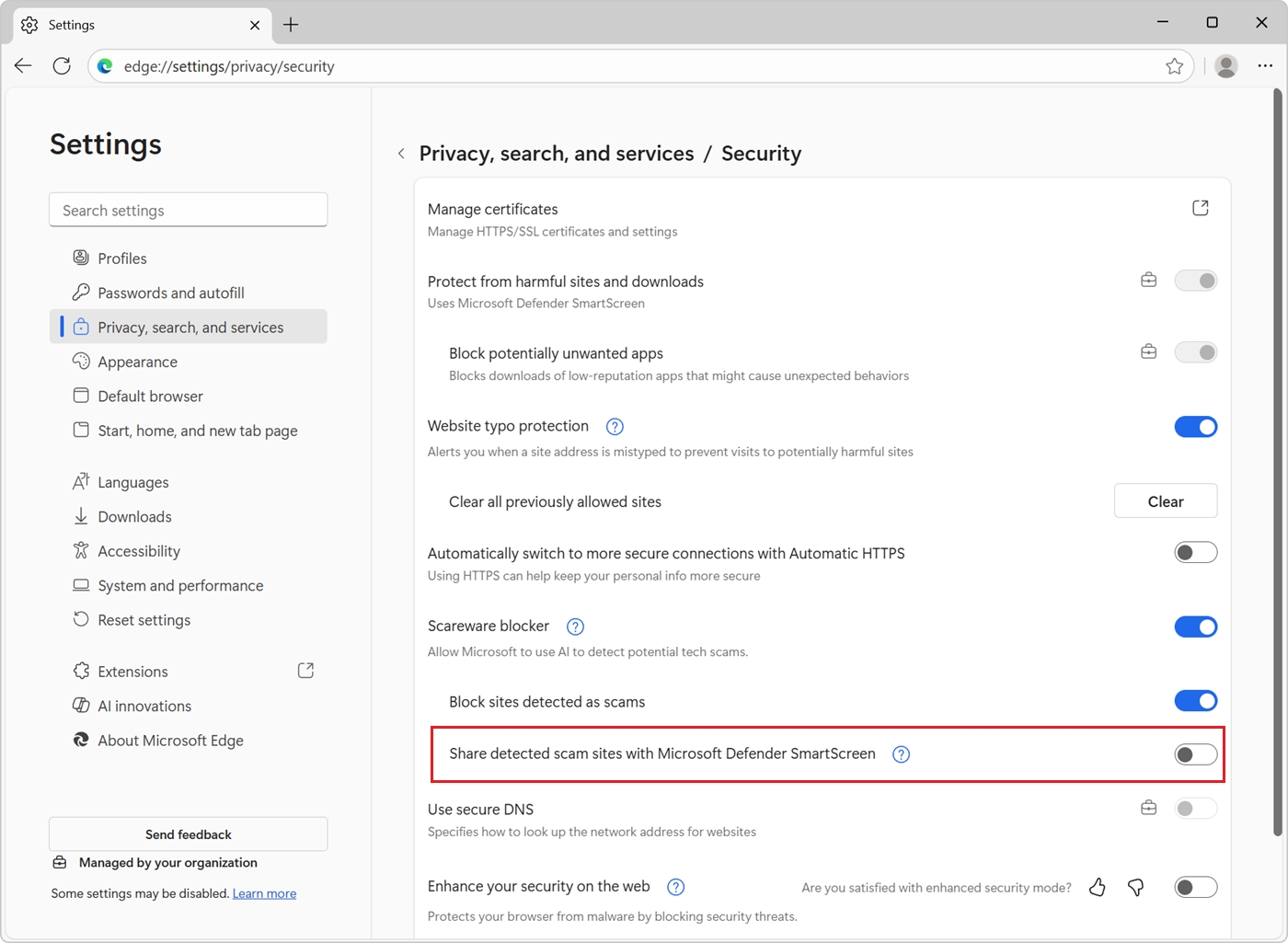Turn on Automatic HTTPS switching

[x=1195, y=552]
